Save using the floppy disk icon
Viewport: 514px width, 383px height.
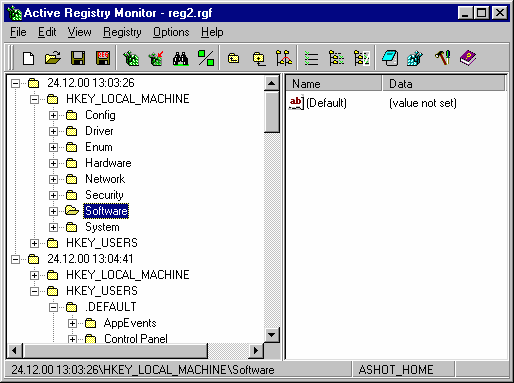pyautogui.click(x=78, y=58)
